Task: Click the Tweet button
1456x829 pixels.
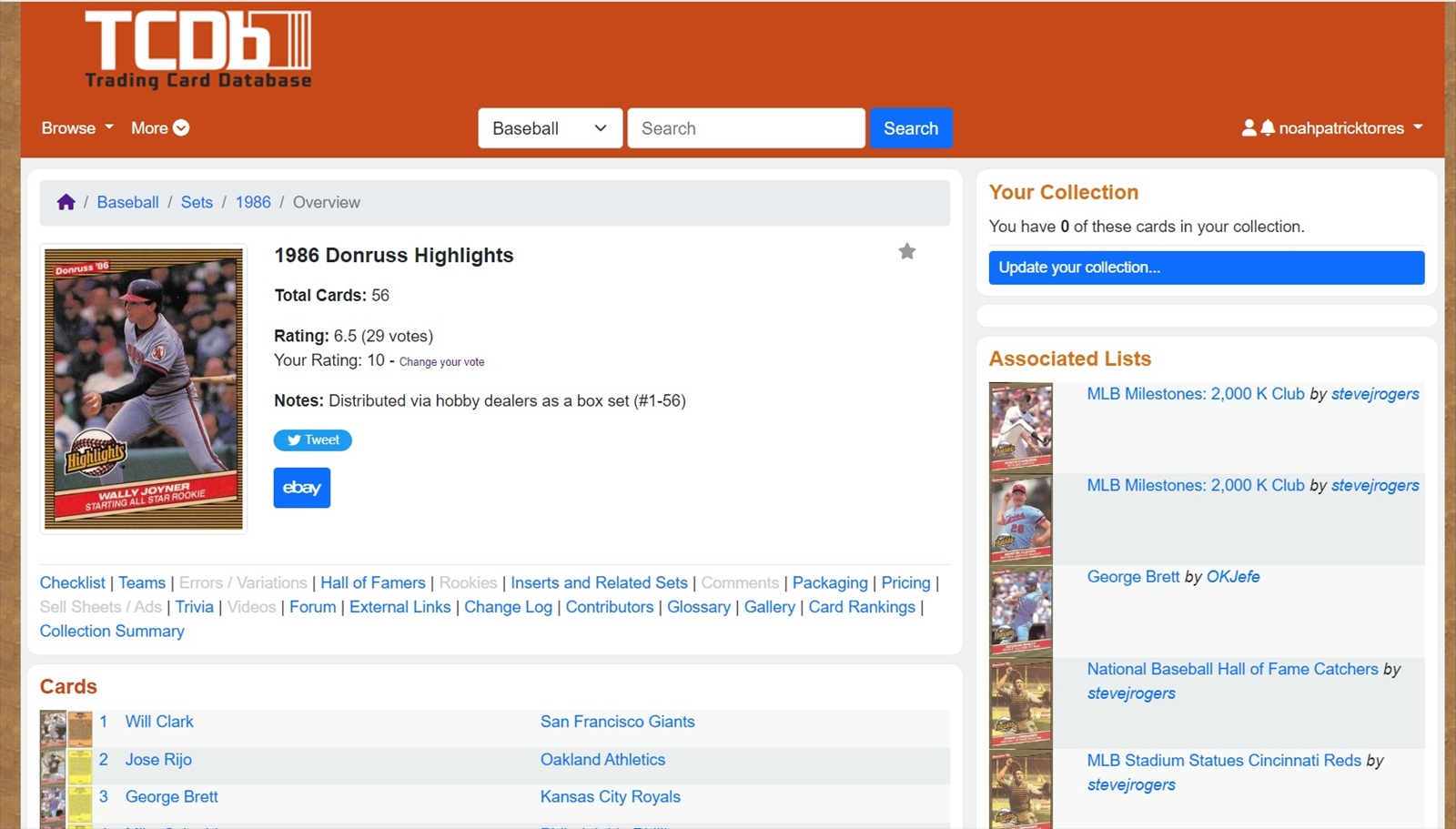Action: point(312,440)
